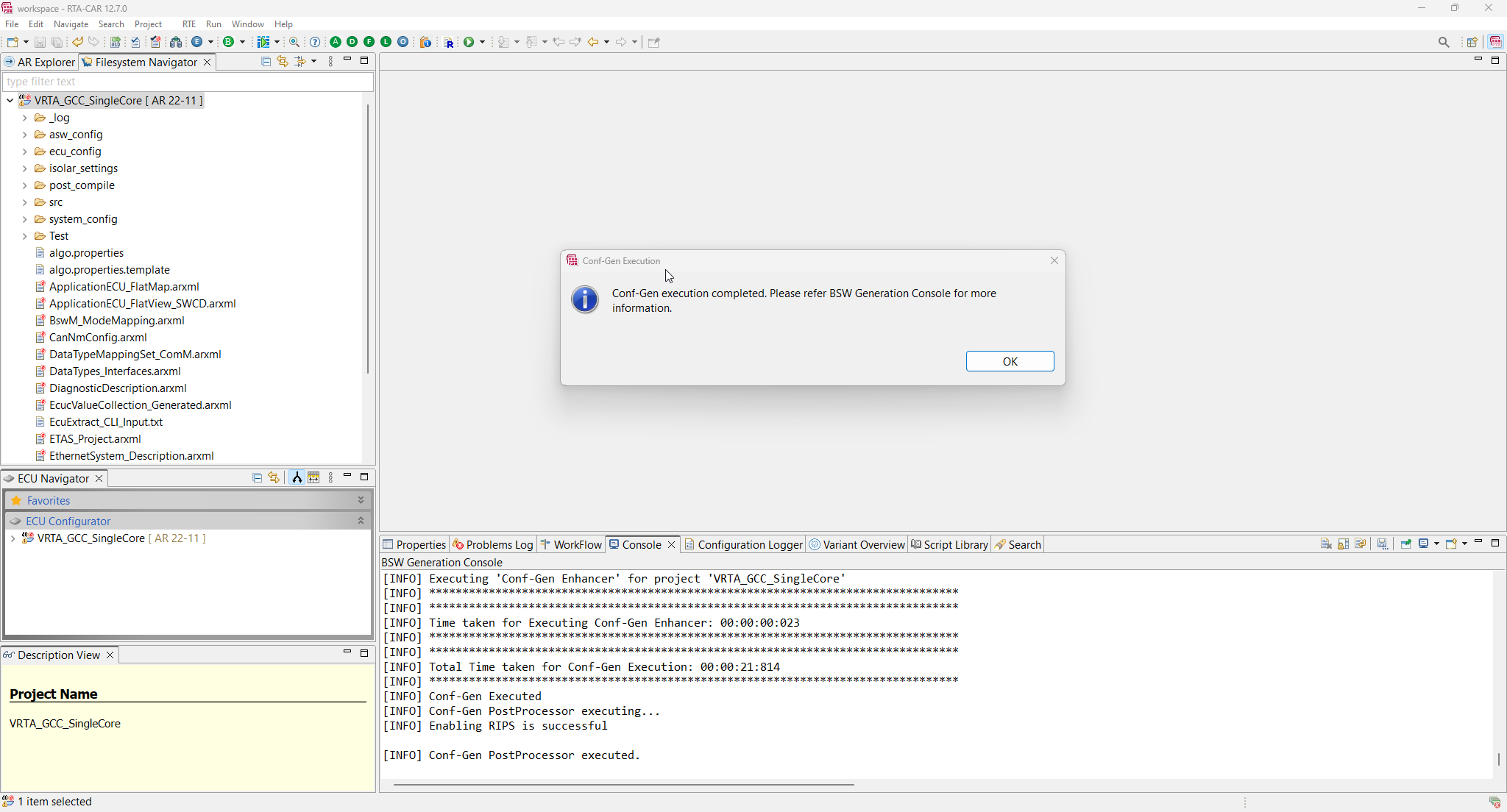The image size is (1507, 812).
Task: Open the Variant Overview tab
Action: click(857, 544)
